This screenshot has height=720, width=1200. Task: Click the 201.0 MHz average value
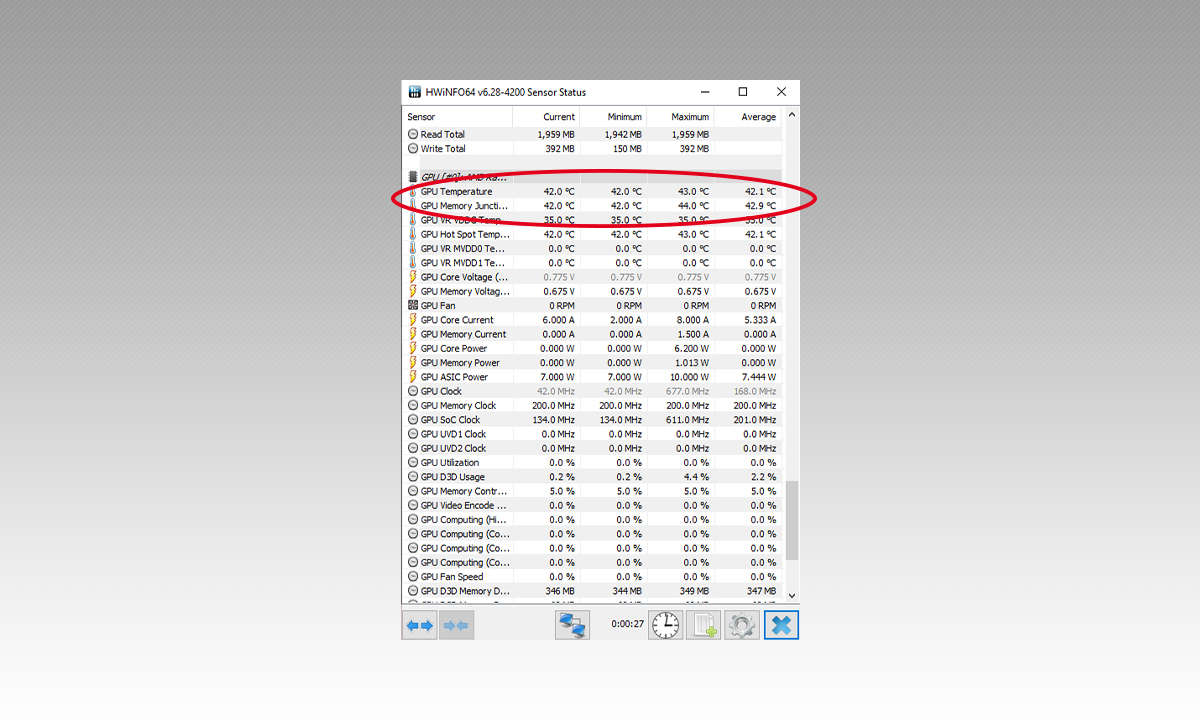[x=756, y=420]
